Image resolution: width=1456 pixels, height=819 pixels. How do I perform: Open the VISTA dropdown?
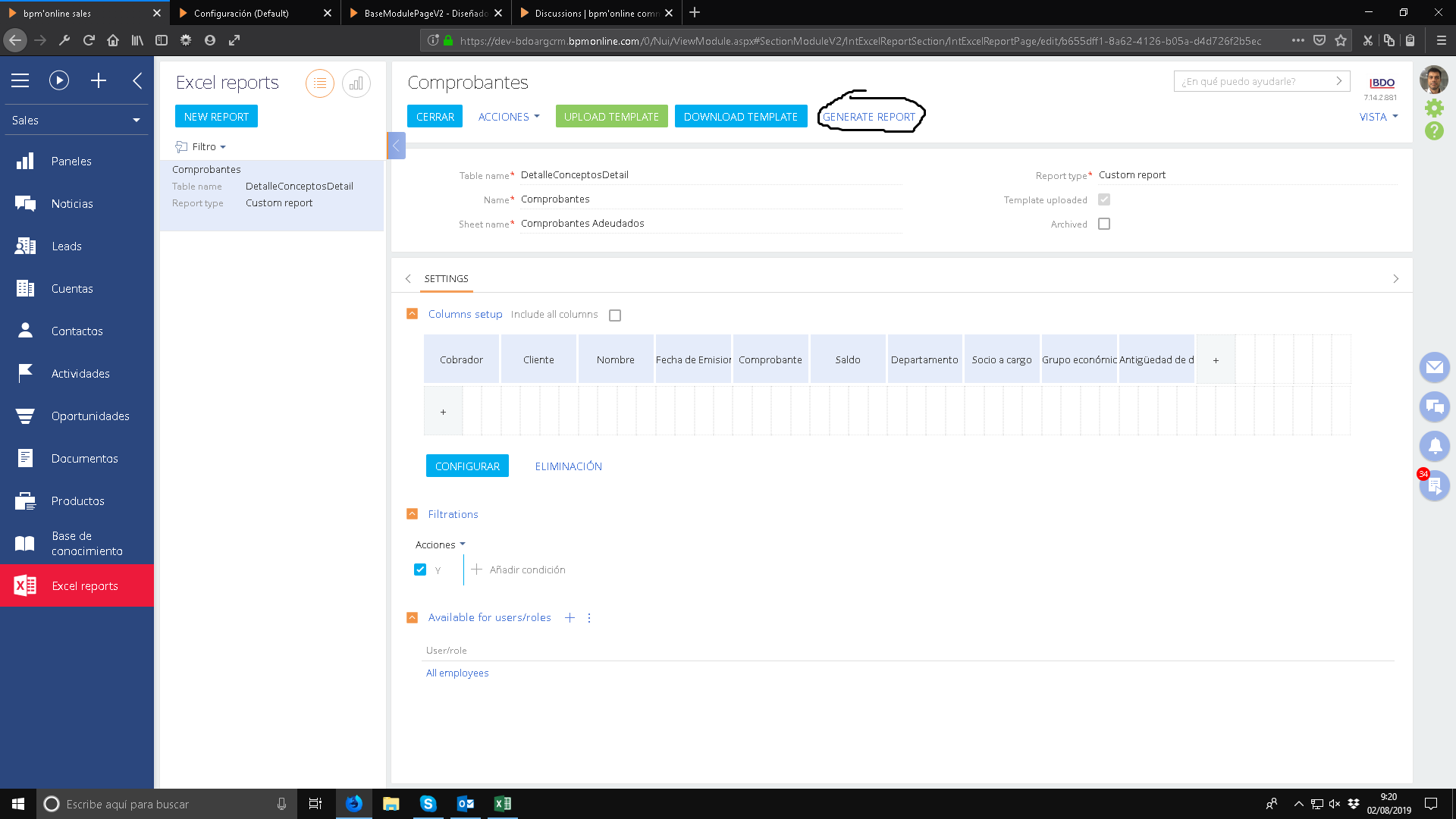(x=1379, y=117)
